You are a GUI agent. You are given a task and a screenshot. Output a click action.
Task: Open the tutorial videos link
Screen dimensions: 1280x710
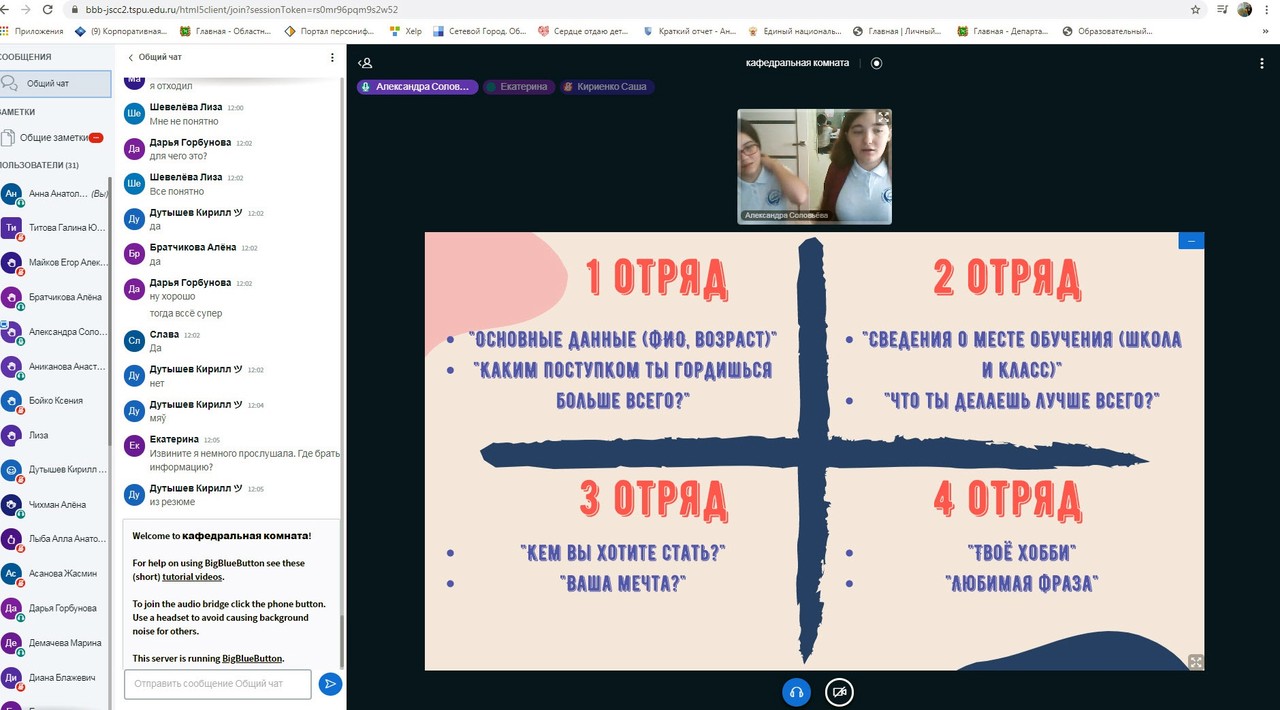(x=193, y=577)
